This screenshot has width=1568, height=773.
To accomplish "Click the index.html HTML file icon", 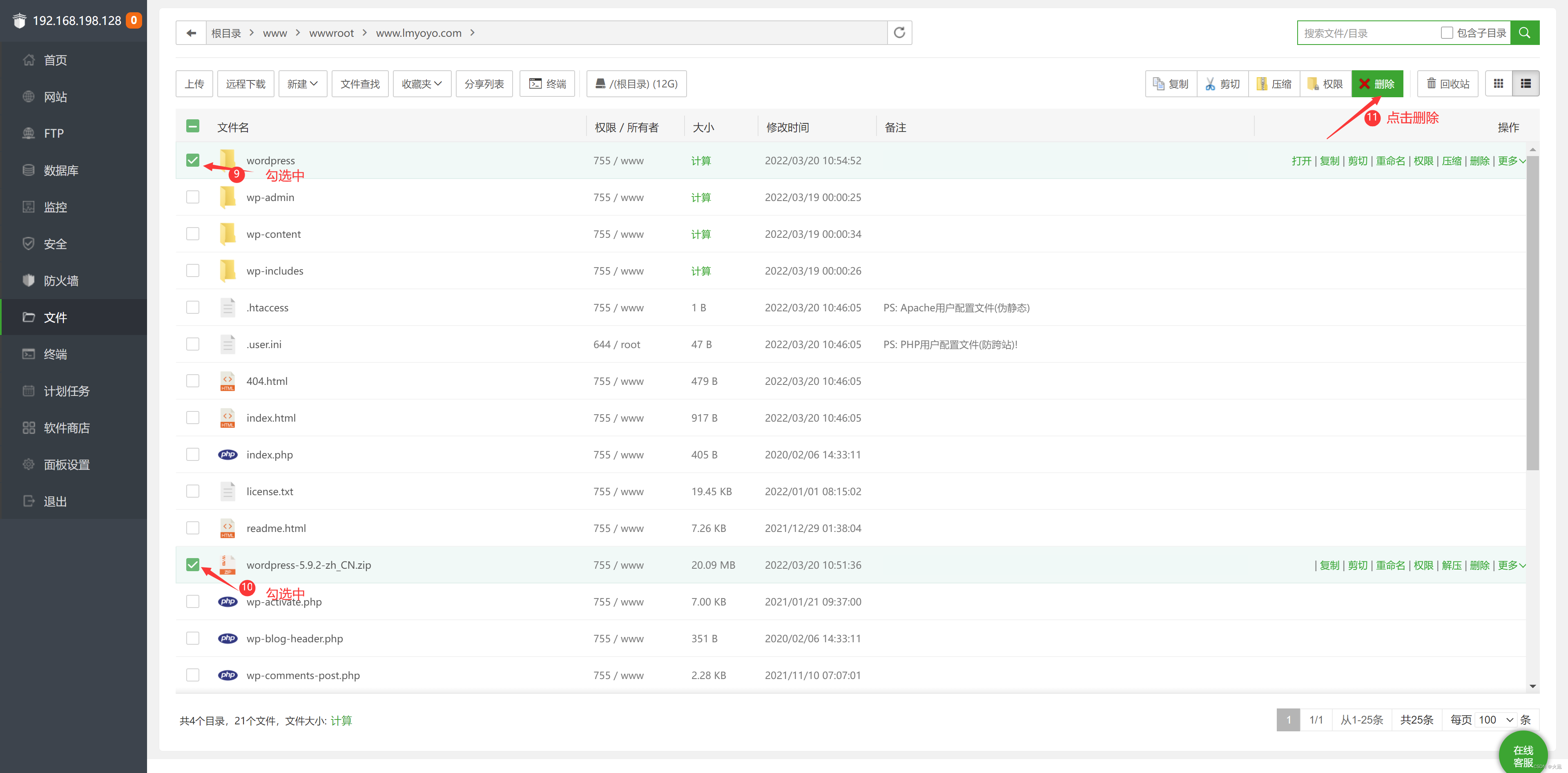I will tap(228, 418).
